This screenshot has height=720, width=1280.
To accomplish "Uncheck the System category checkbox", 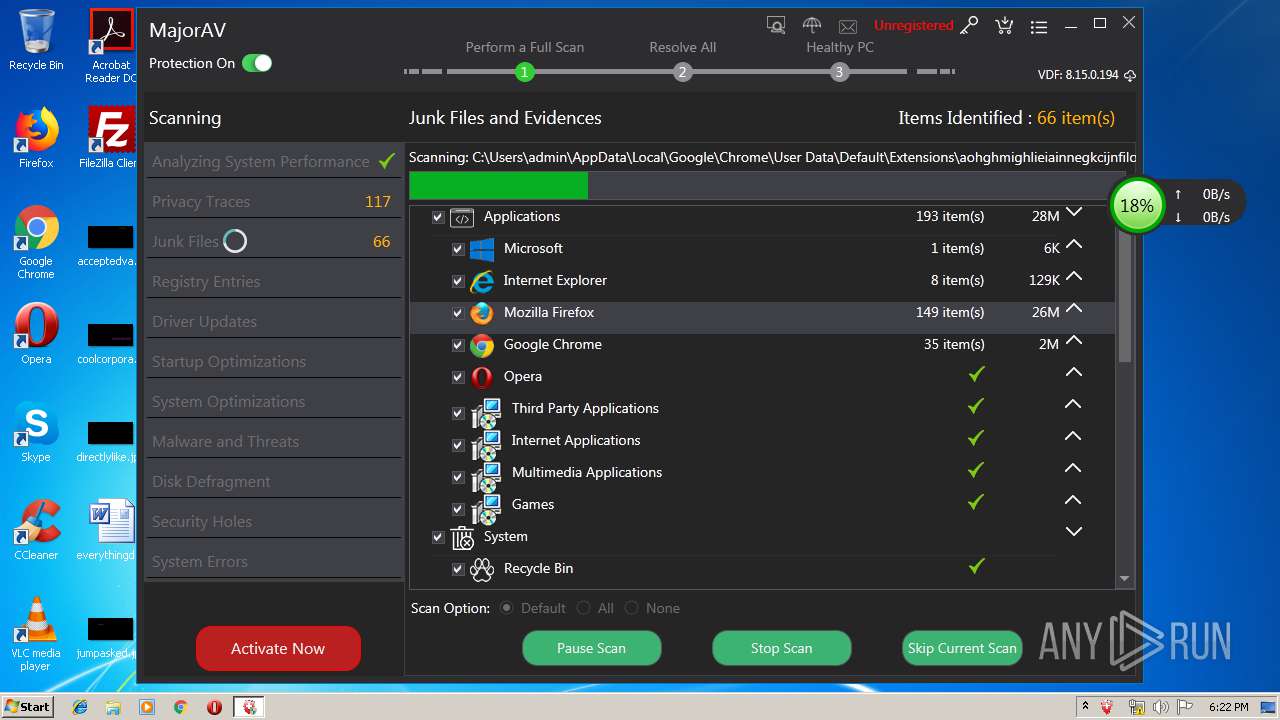I will [438, 537].
